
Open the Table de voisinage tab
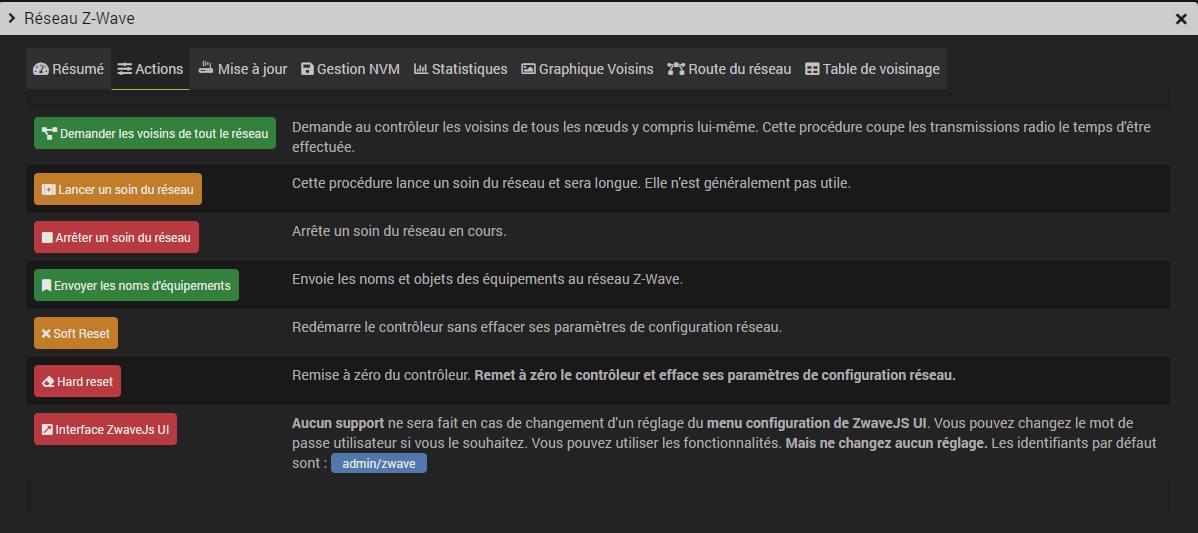point(873,69)
